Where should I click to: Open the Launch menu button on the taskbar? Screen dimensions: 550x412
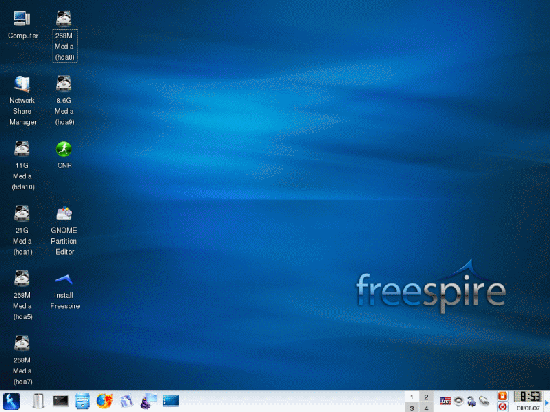[x=12, y=401]
